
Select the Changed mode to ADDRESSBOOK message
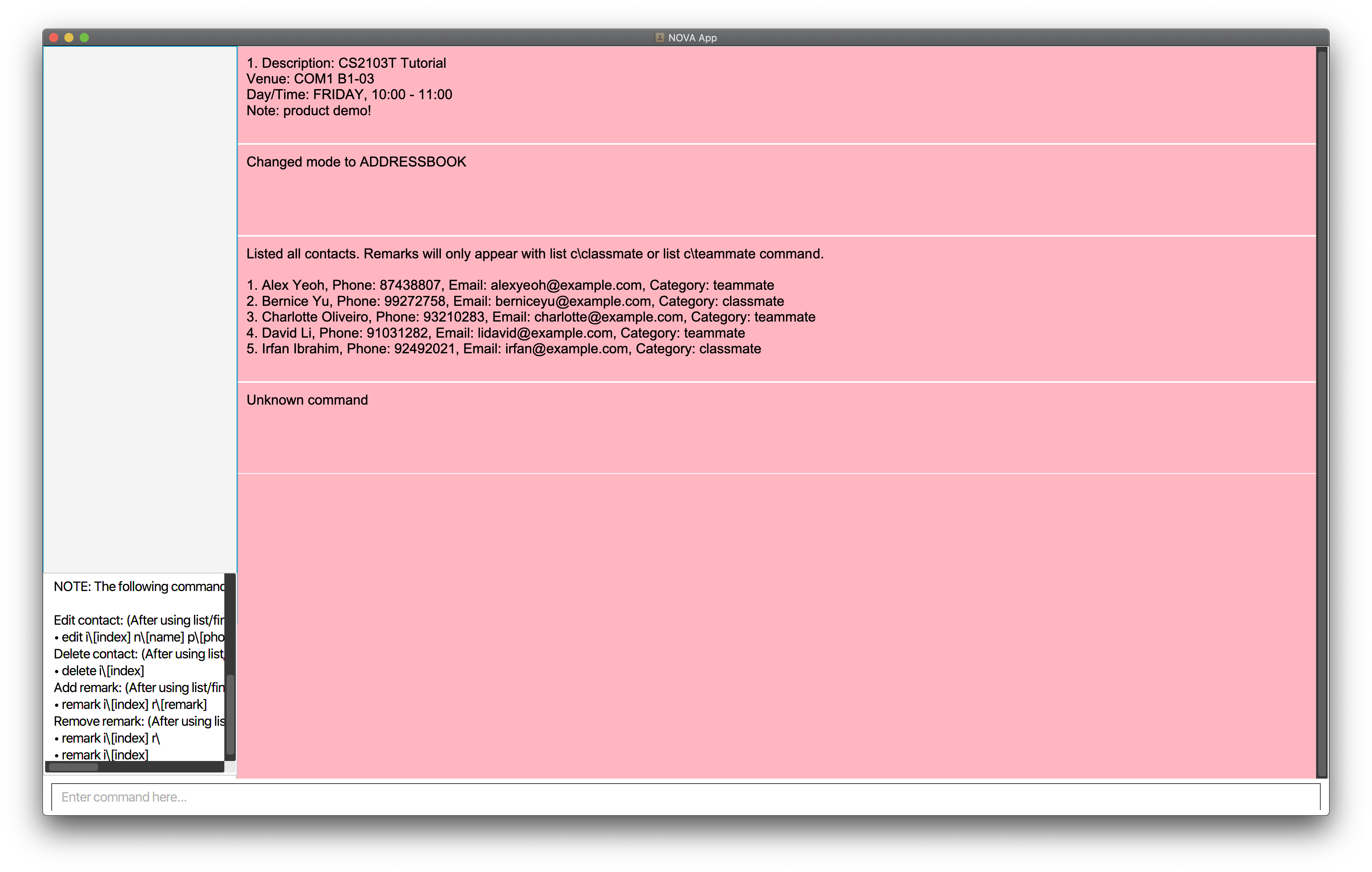(x=356, y=162)
